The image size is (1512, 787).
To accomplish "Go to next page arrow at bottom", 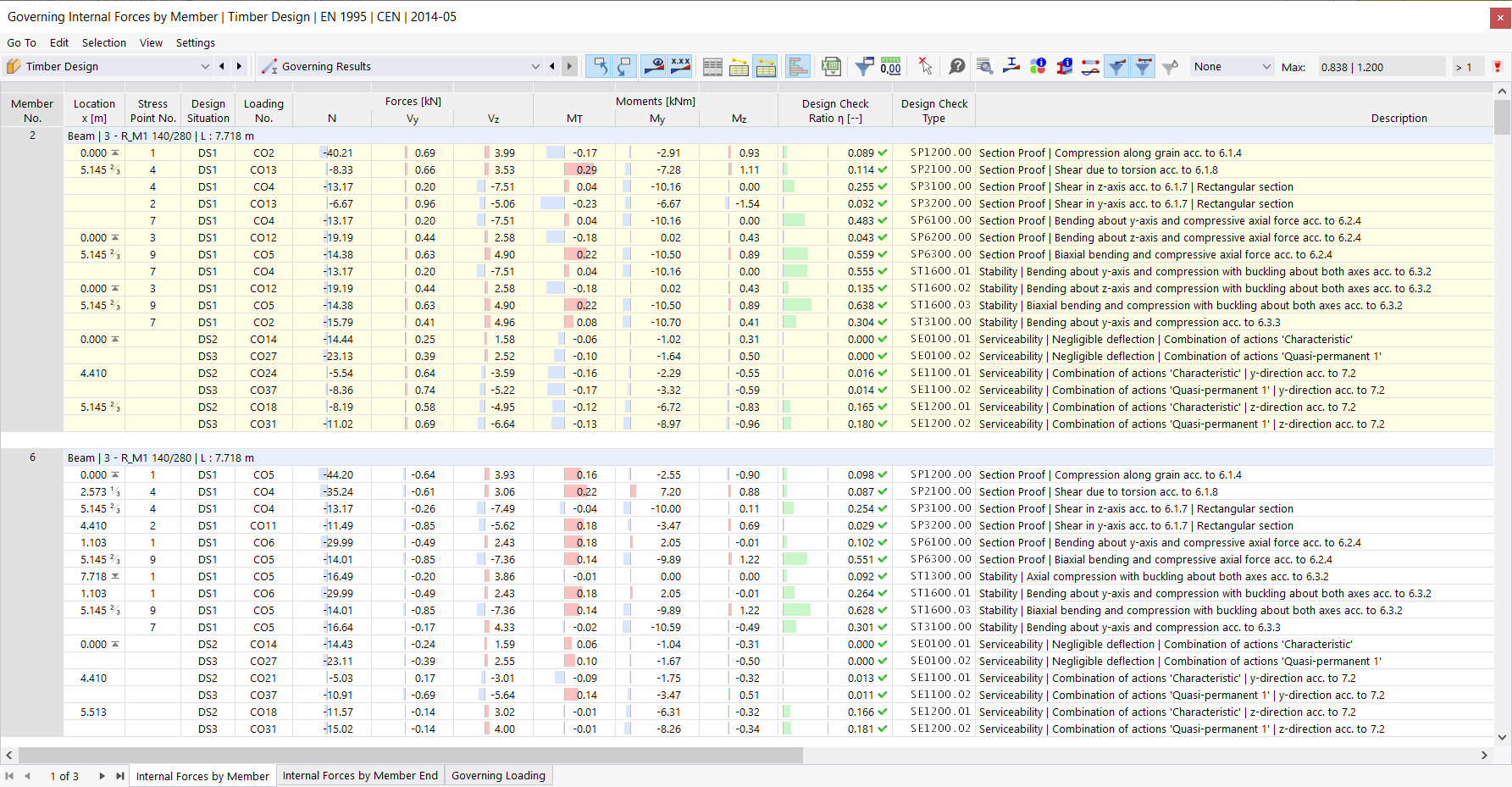I will pos(102,775).
